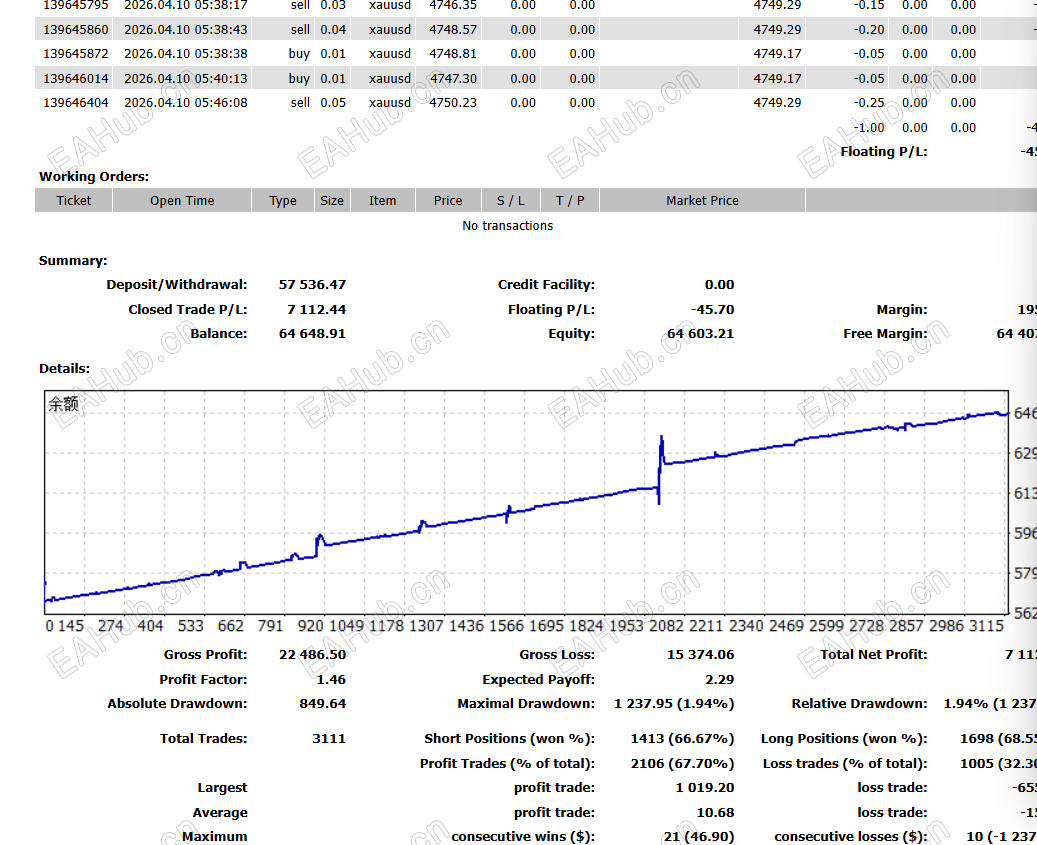Select Maximal Drawdown value 1 237.95 (1.94%)
Screen dimensions: 1037x845
pyautogui.click(x=674, y=704)
